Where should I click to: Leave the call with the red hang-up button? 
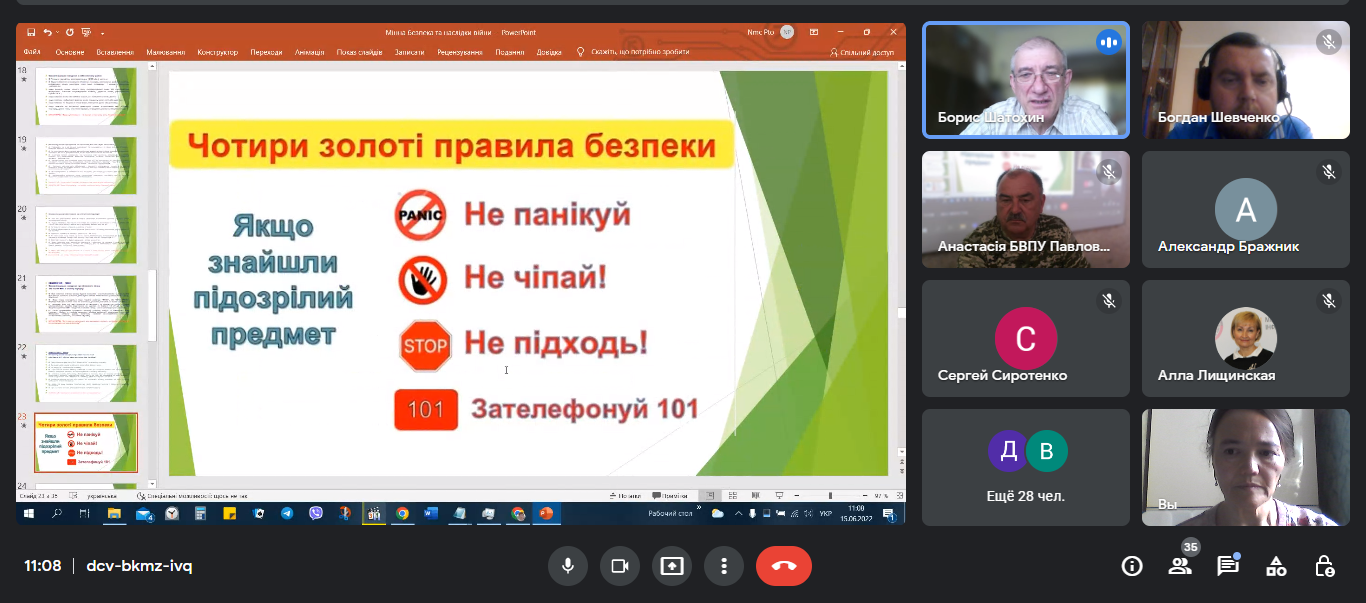[783, 566]
